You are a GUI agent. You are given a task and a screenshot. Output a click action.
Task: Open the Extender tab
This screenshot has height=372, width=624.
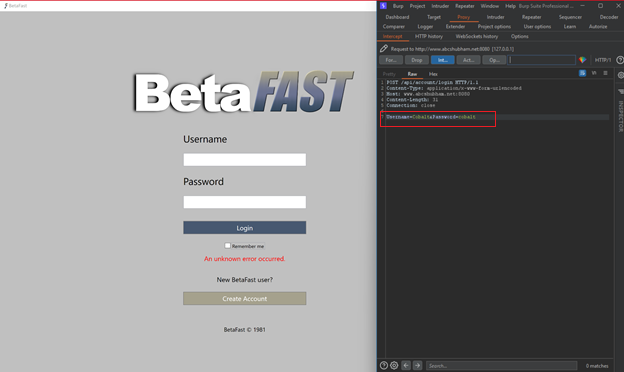(455, 27)
